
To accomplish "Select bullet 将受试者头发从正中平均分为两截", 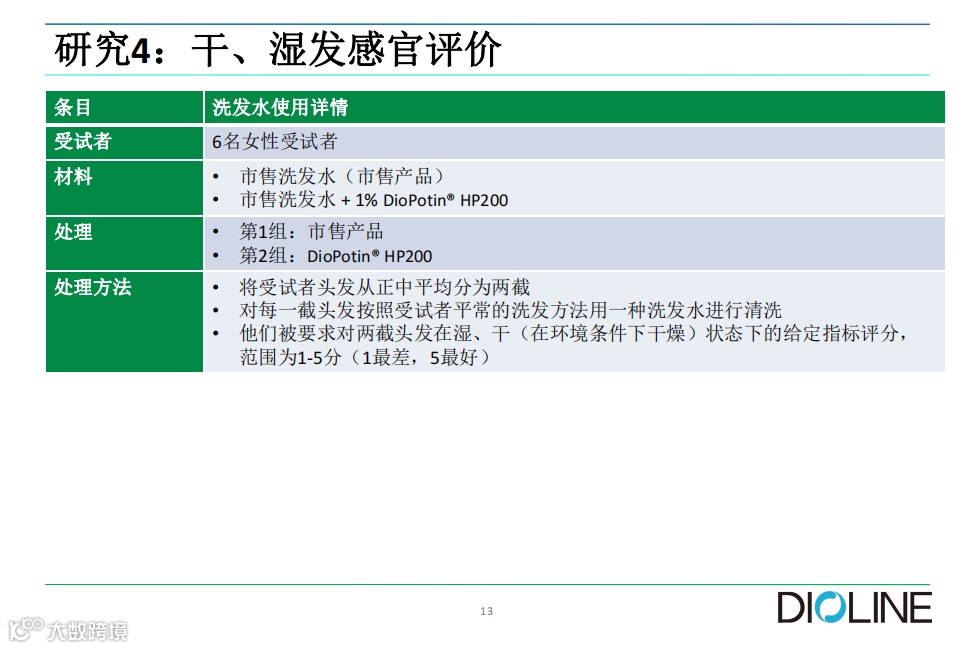I will click(x=385, y=287).
